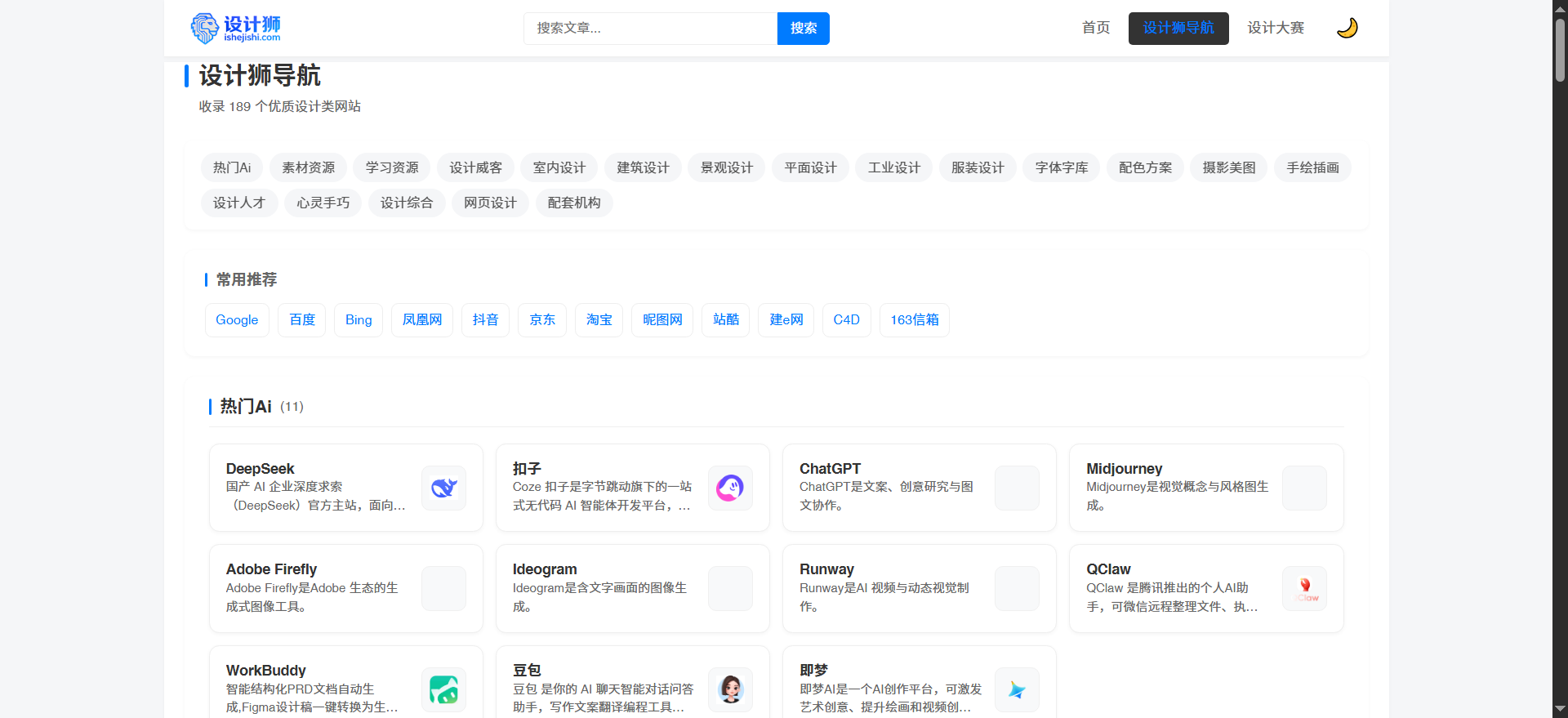Open the DeepSeek card title
Image resolution: width=1568 pixels, height=718 pixels.
pyautogui.click(x=260, y=469)
